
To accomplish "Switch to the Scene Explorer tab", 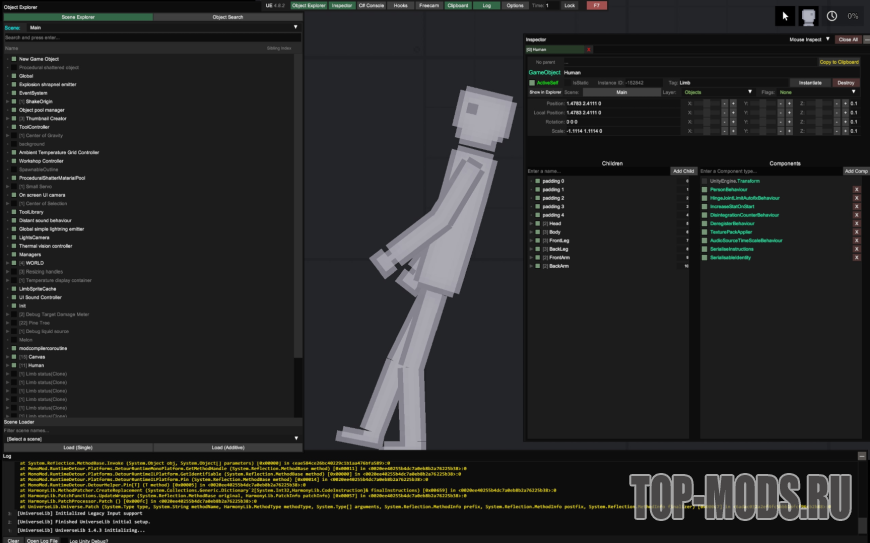I will (x=78, y=17).
